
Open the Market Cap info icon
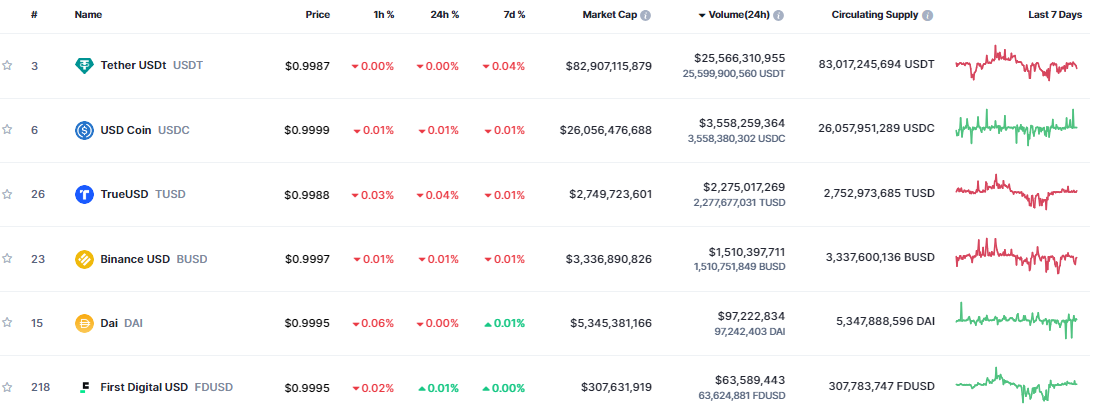[x=646, y=16]
